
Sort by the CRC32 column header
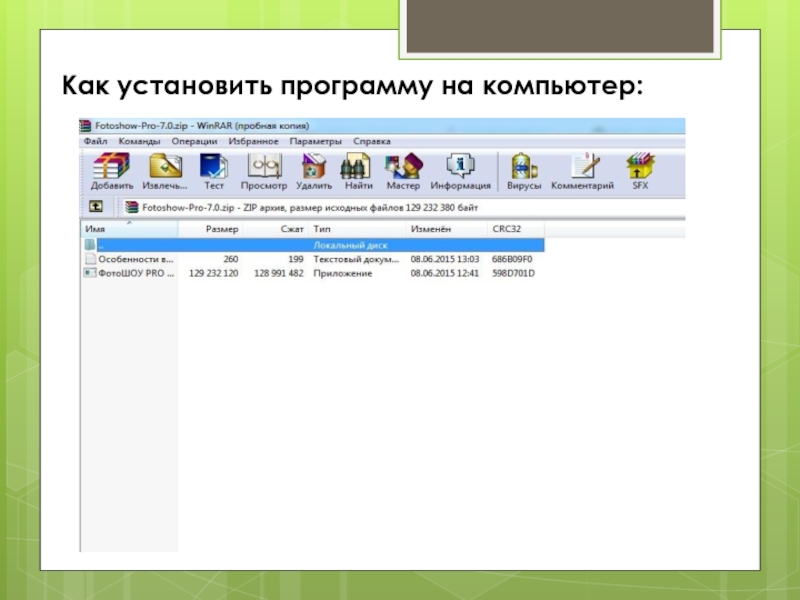pos(516,229)
